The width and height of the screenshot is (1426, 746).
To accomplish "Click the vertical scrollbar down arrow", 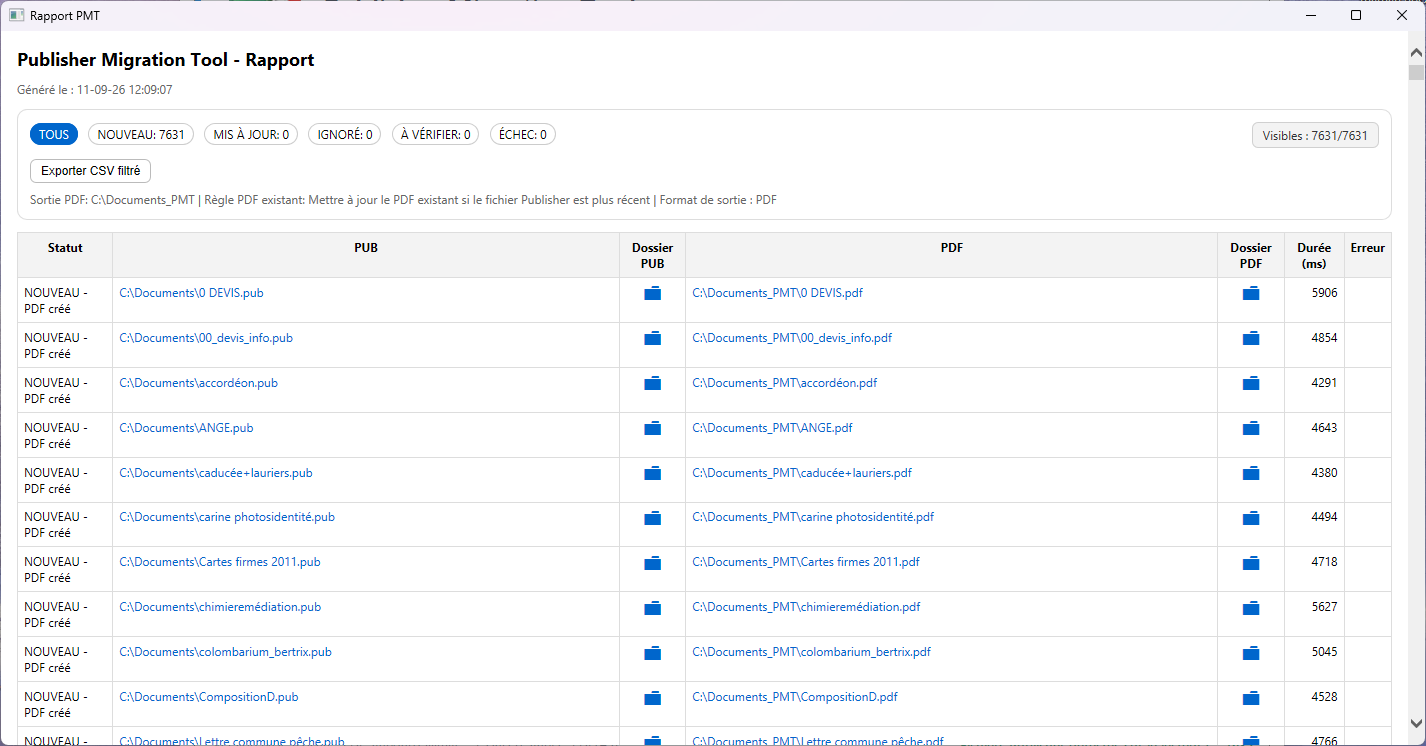I will point(1417,723).
